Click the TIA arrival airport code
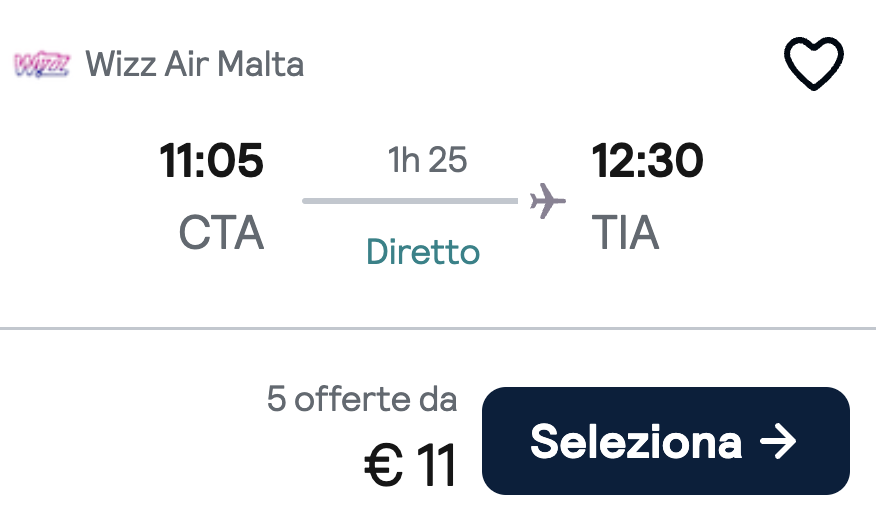Image resolution: width=876 pixels, height=520 pixels. 626,232
